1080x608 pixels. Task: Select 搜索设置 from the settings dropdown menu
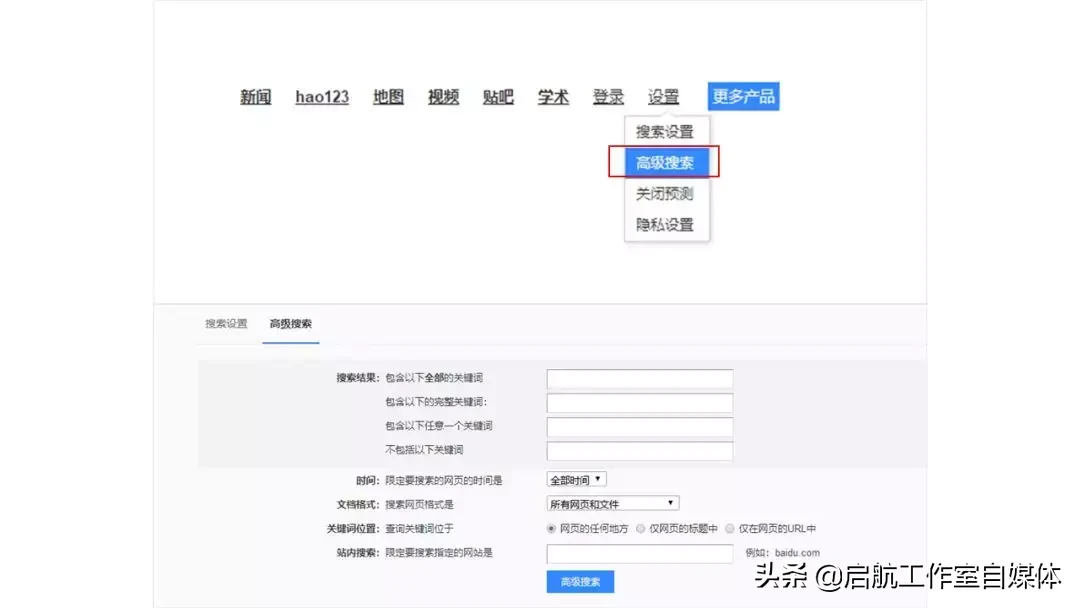click(665, 129)
